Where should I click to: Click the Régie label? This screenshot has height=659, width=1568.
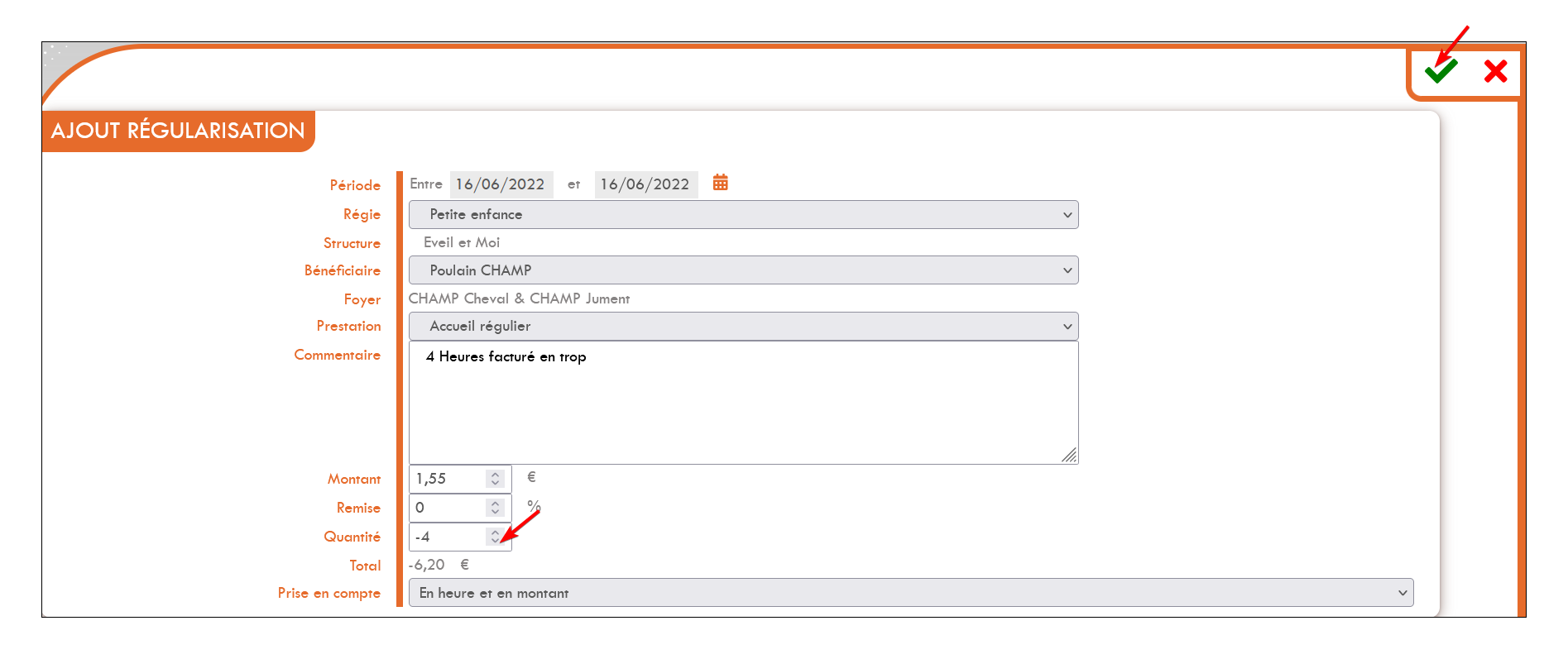click(x=362, y=215)
